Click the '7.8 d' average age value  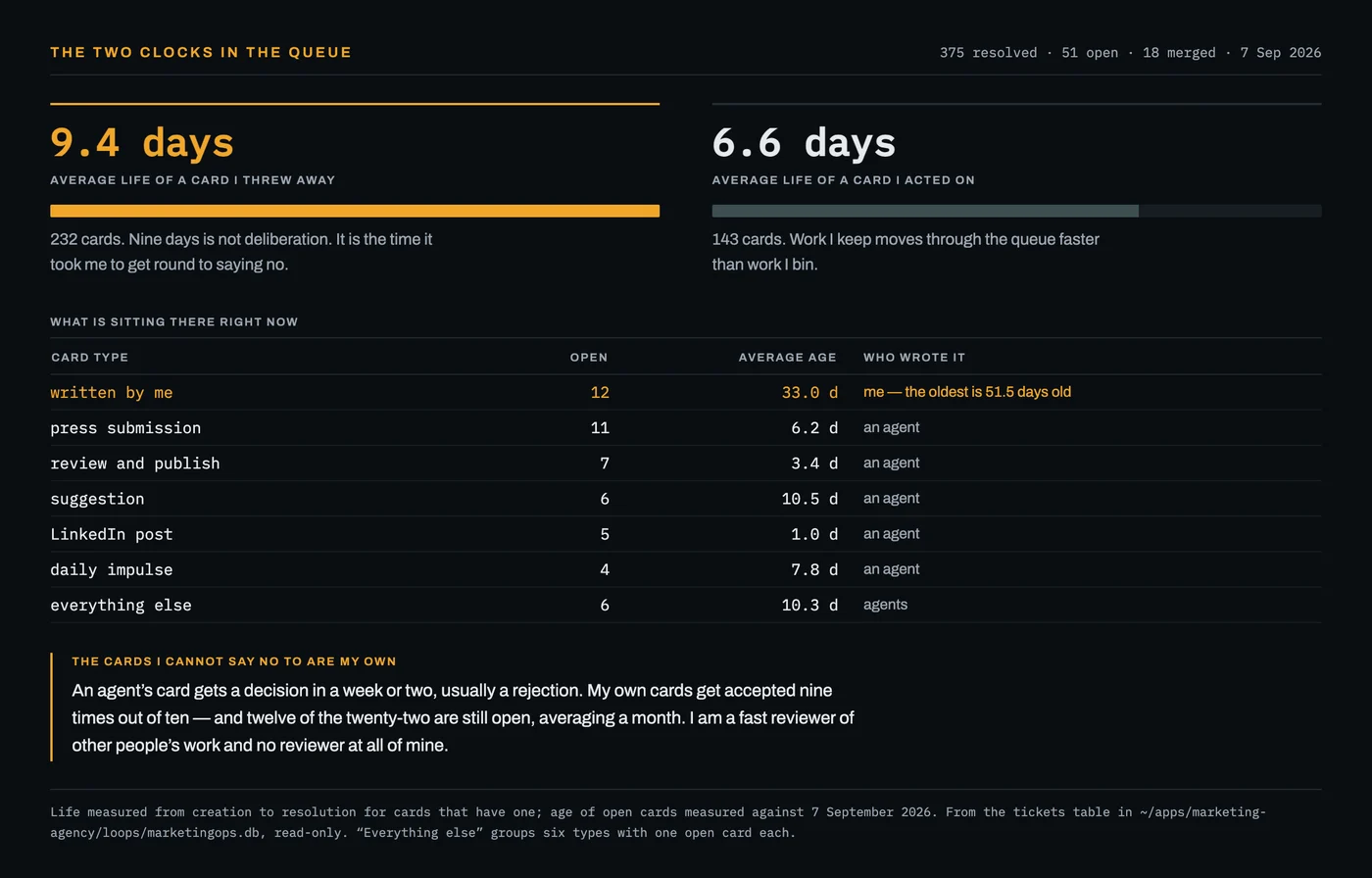[814, 569]
